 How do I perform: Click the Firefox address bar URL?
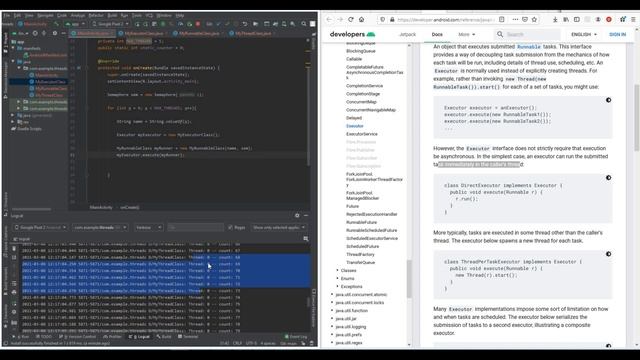445,20
